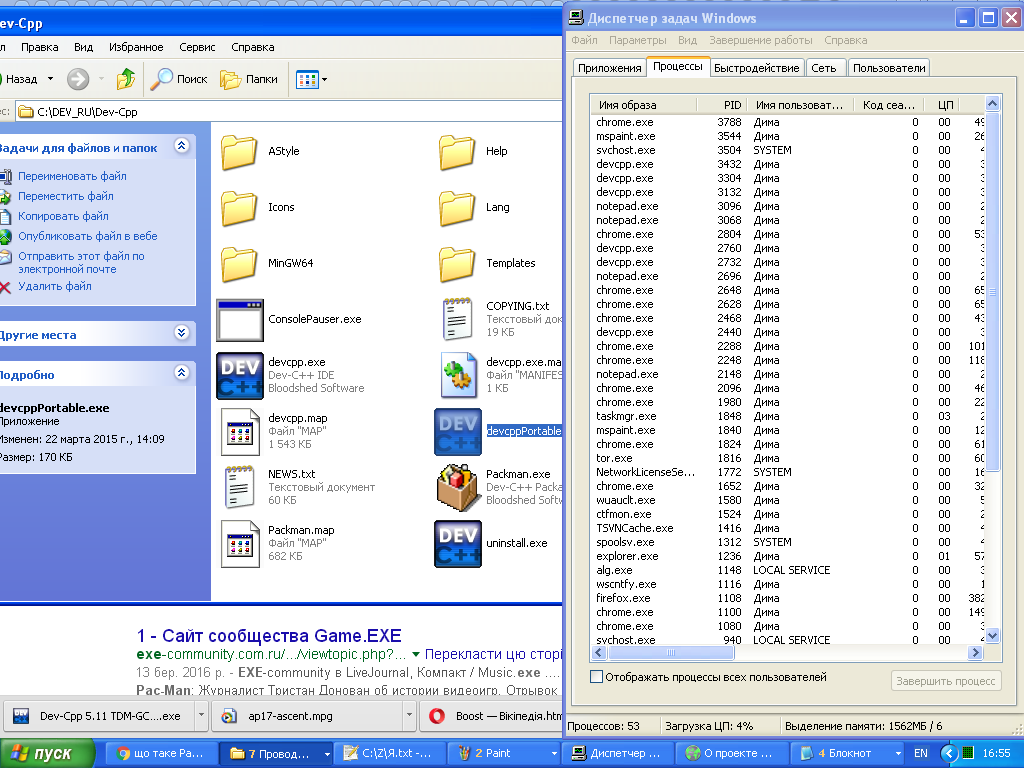Click the пуск Start button
The height and width of the screenshot is (768, 1024).
tap(45, 753)
